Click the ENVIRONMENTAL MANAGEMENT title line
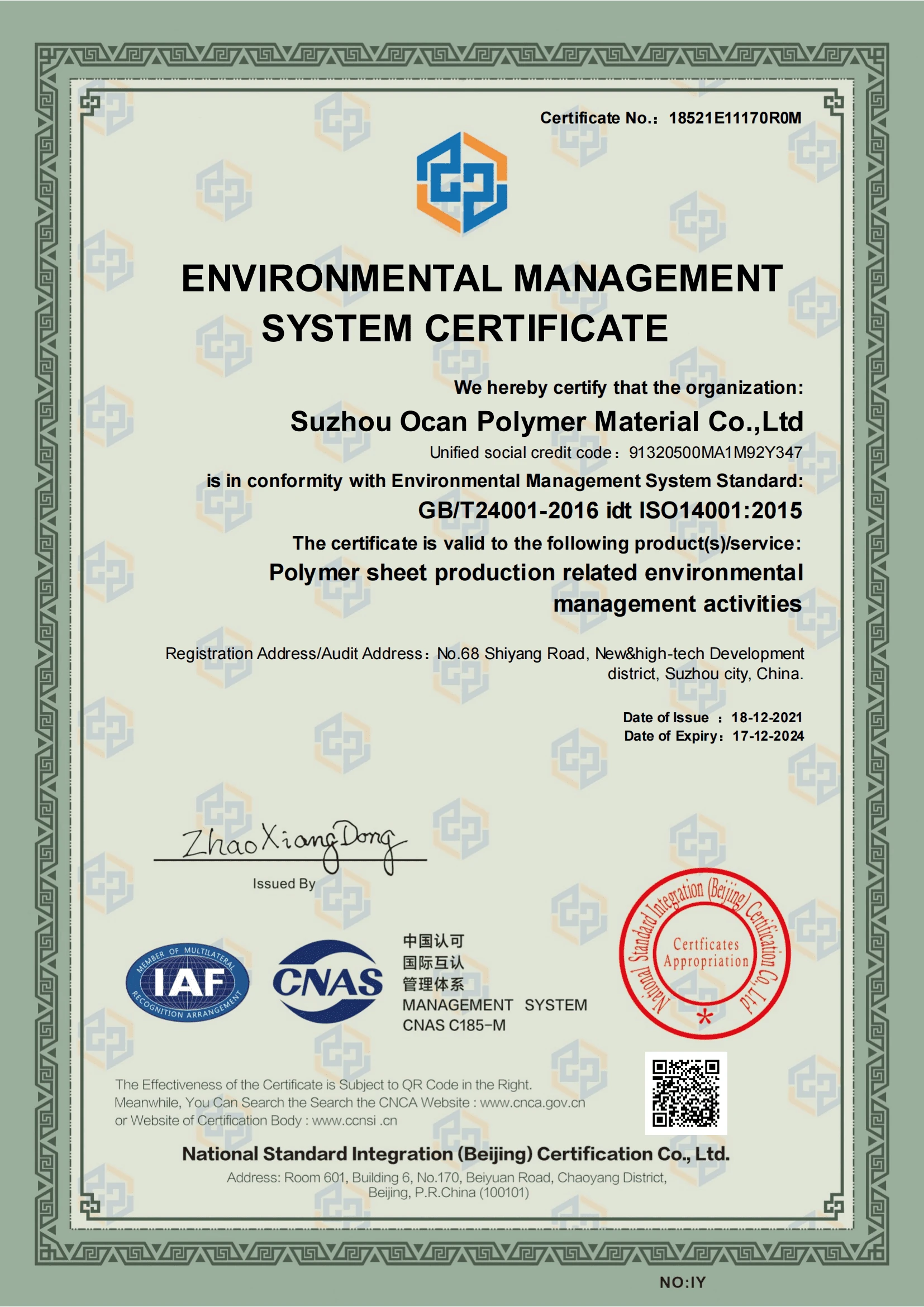 [x=482, y=279]
